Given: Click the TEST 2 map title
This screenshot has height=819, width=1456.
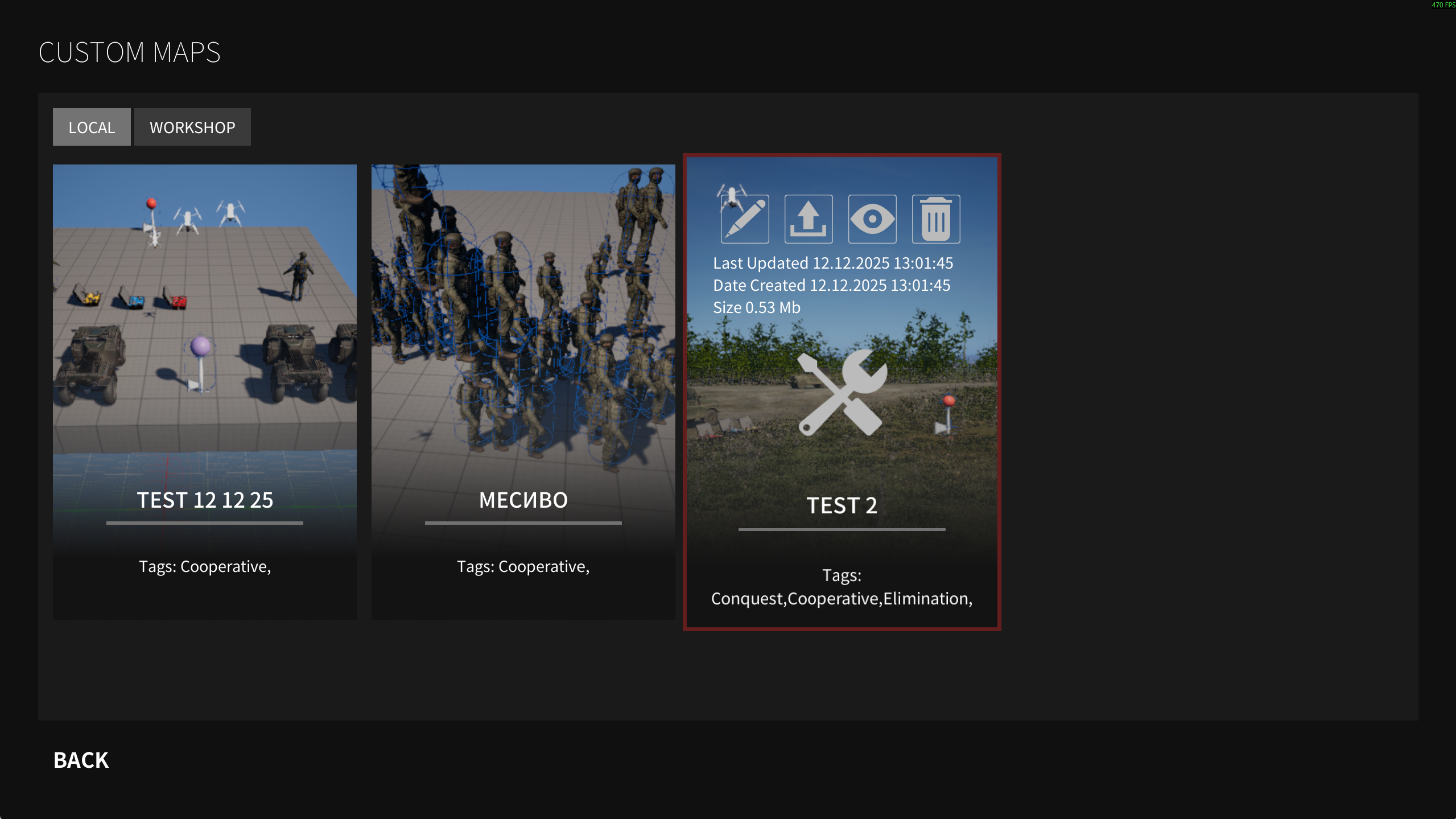Looking at the screenshot, I should pyautogui.click(x=842, y=505).
